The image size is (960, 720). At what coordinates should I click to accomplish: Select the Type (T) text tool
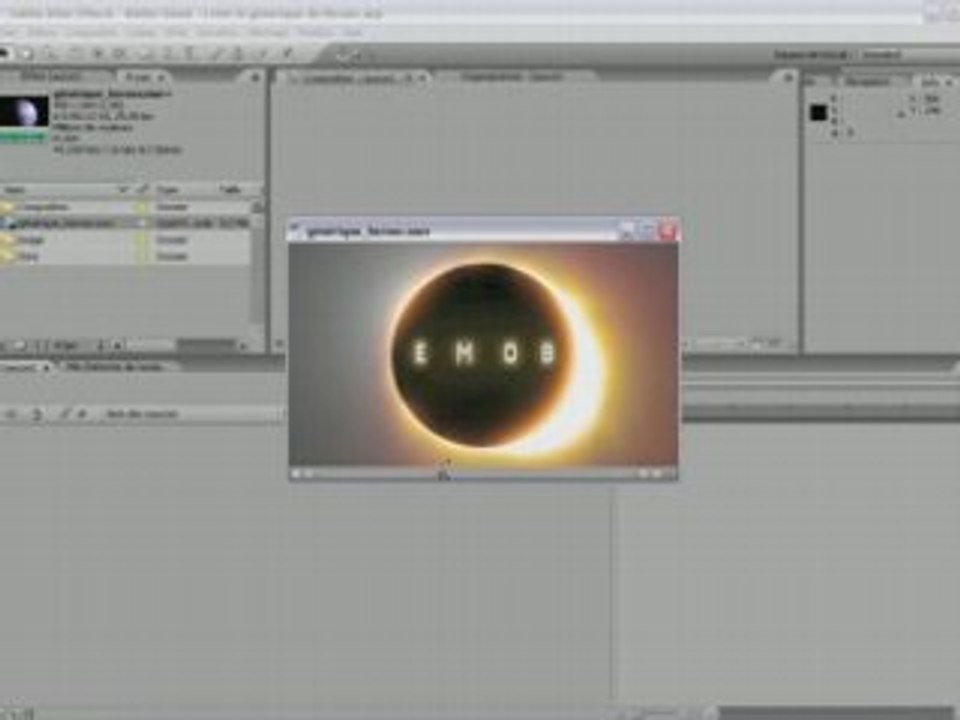click(x=190, y=54)
